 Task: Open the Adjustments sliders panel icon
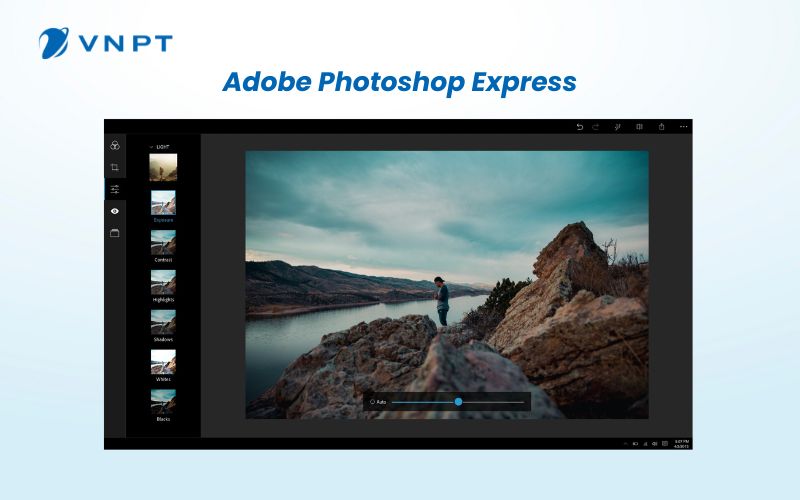[x=115, y=189]
